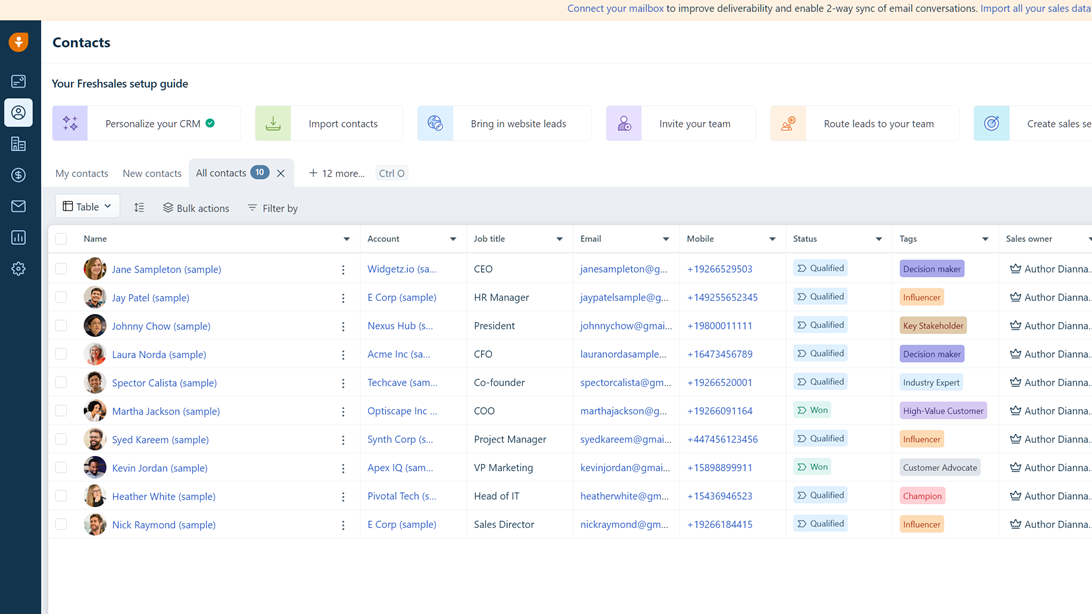Open the reports chart icon in sidebar

(19, 237)
